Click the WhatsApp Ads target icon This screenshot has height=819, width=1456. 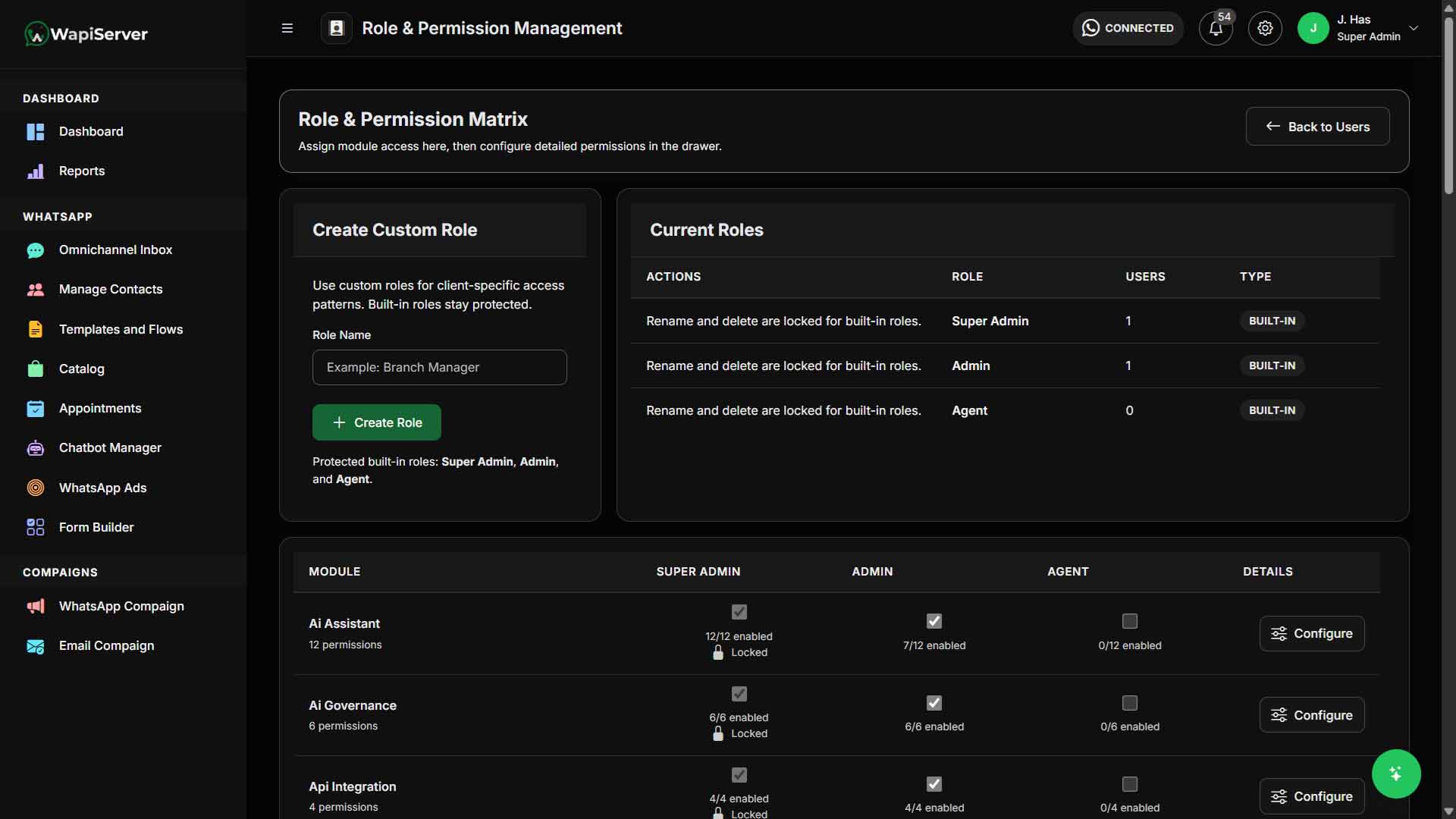[x=36, y=488]
